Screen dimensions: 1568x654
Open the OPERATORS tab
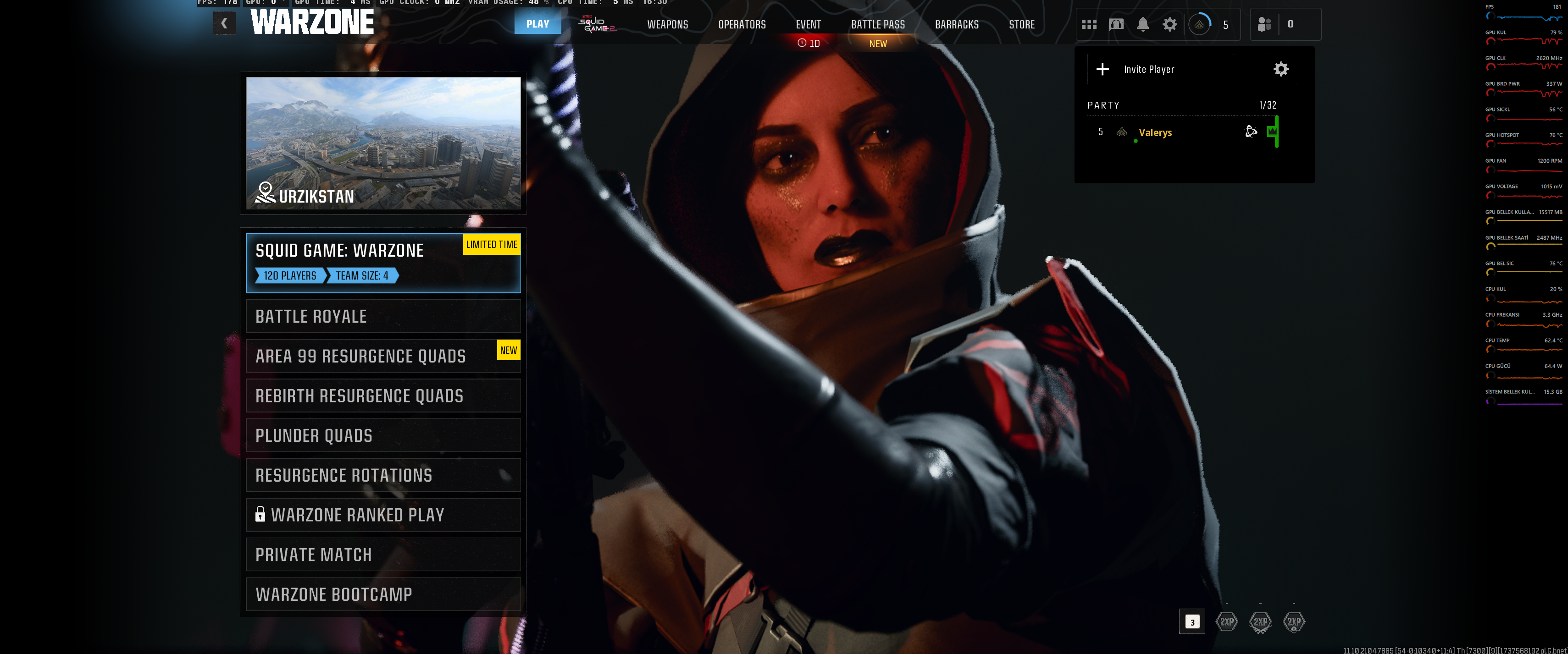point(742,24)
